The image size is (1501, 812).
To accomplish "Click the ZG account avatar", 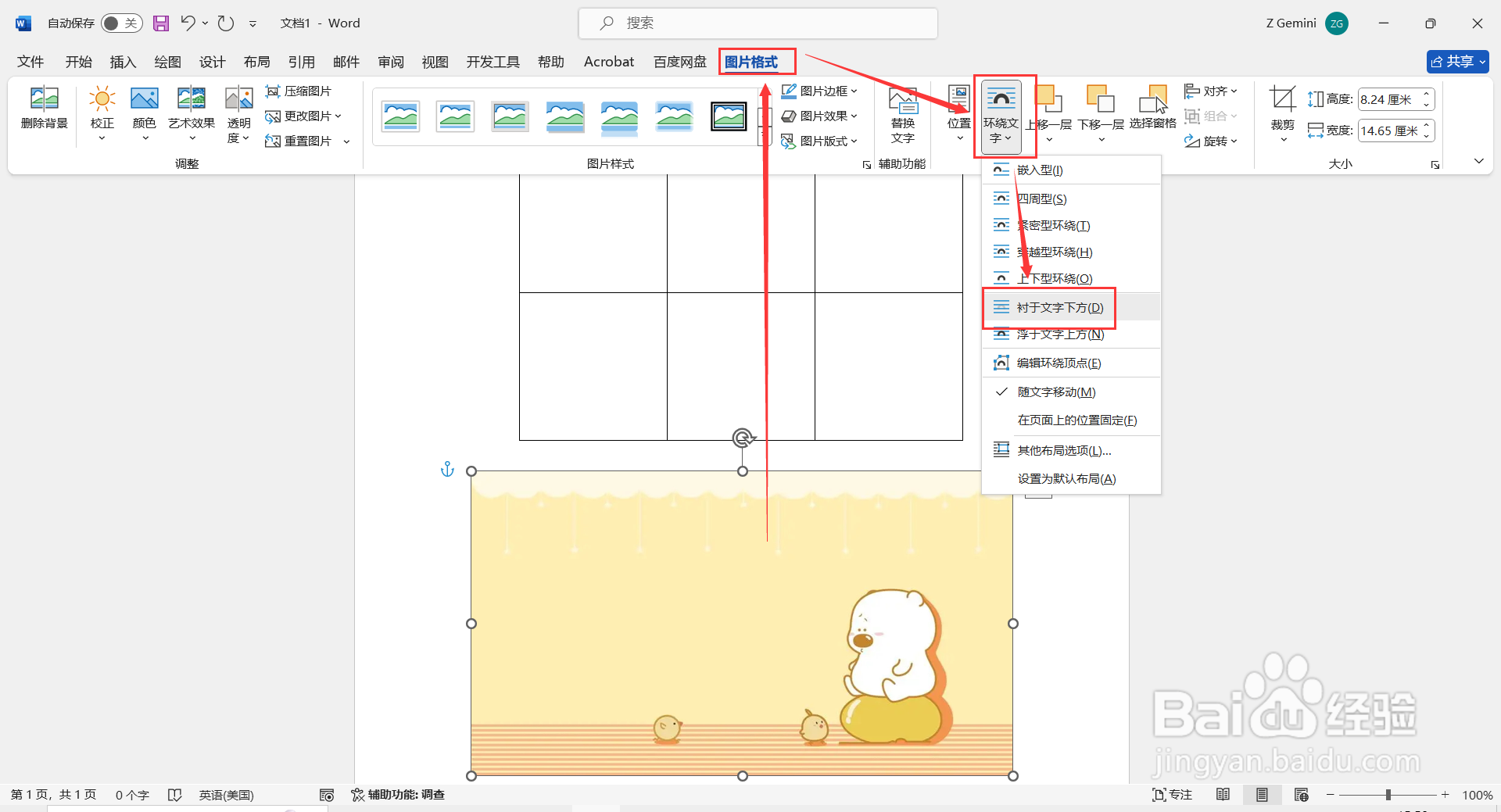I will pos(1337,23).
